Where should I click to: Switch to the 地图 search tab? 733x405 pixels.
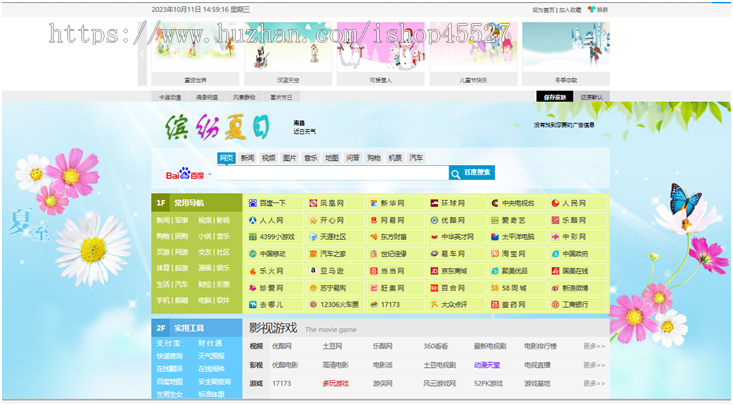pyautogui.click(x=331, y=158)
